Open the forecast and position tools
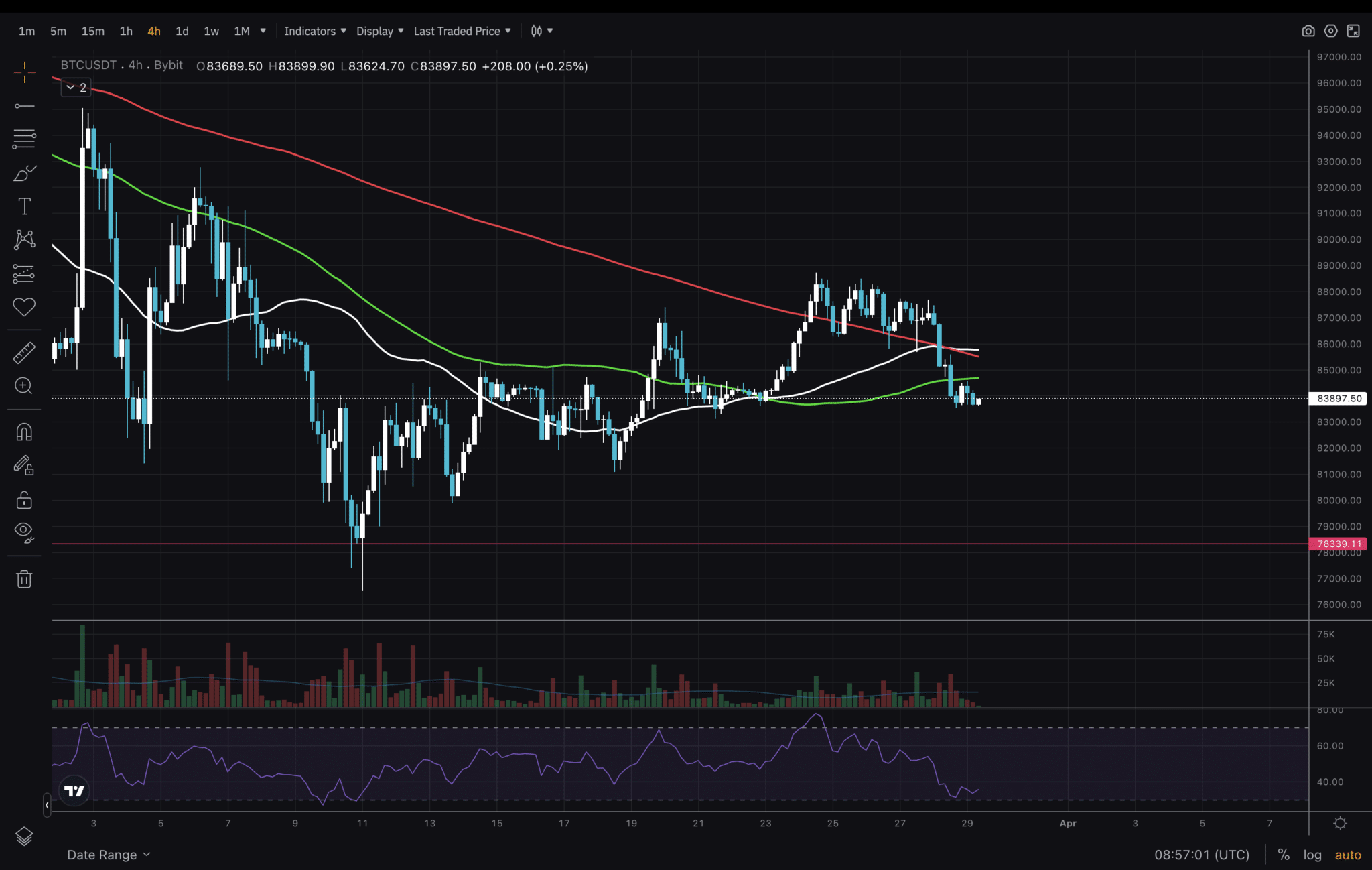 [x=24, y=273]
